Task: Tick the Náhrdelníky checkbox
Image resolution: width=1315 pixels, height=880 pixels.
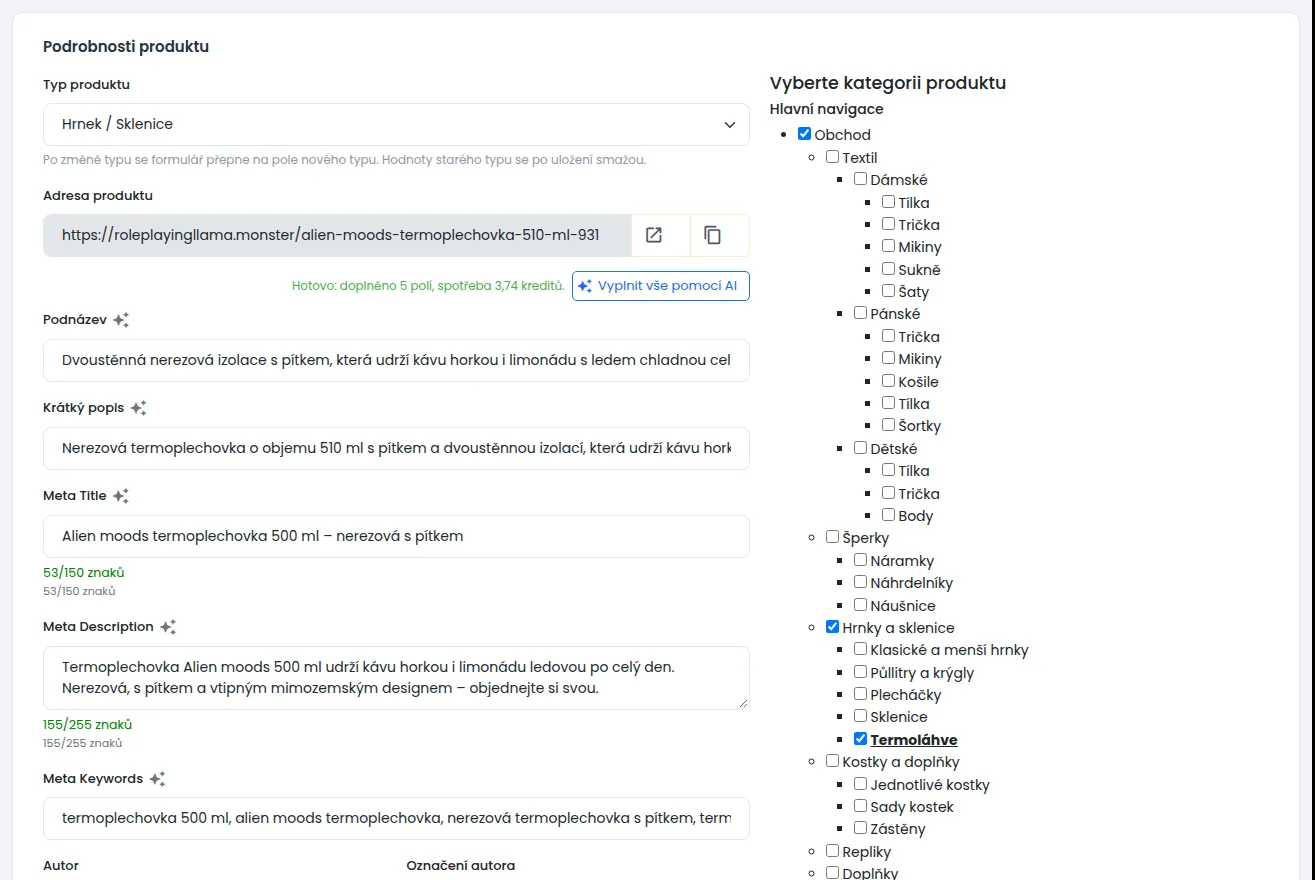Action: tap(860, 582)
